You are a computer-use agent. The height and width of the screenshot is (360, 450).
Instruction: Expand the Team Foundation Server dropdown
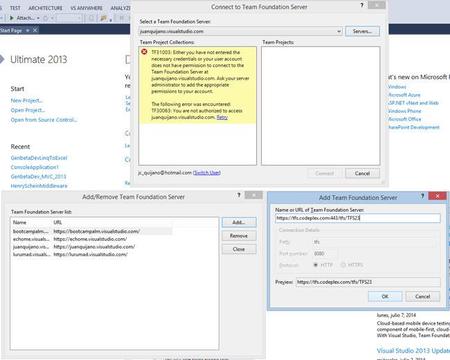pos(339,31)
